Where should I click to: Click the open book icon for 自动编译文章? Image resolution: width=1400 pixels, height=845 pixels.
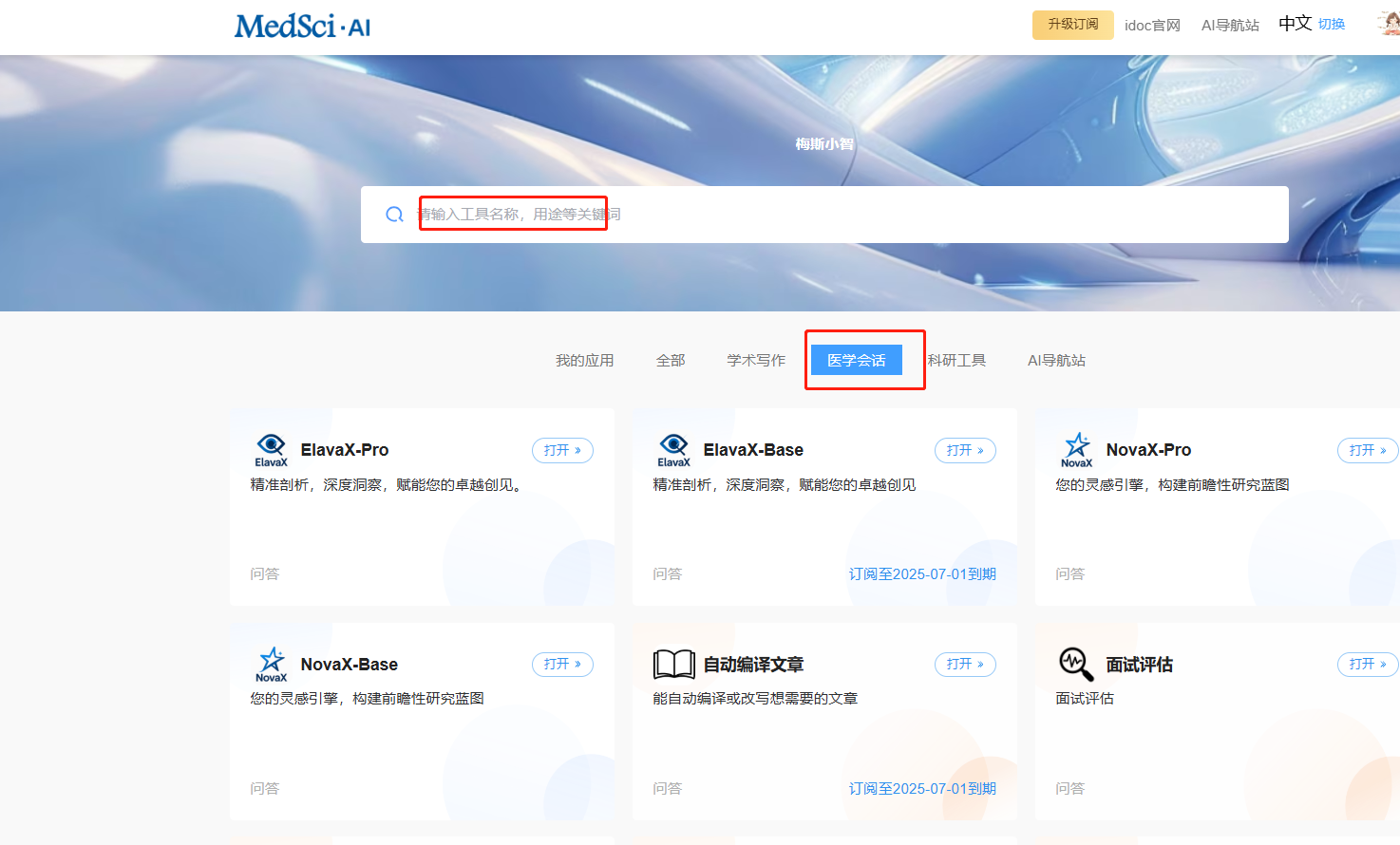pyautogui.click(x=673, y=665)
